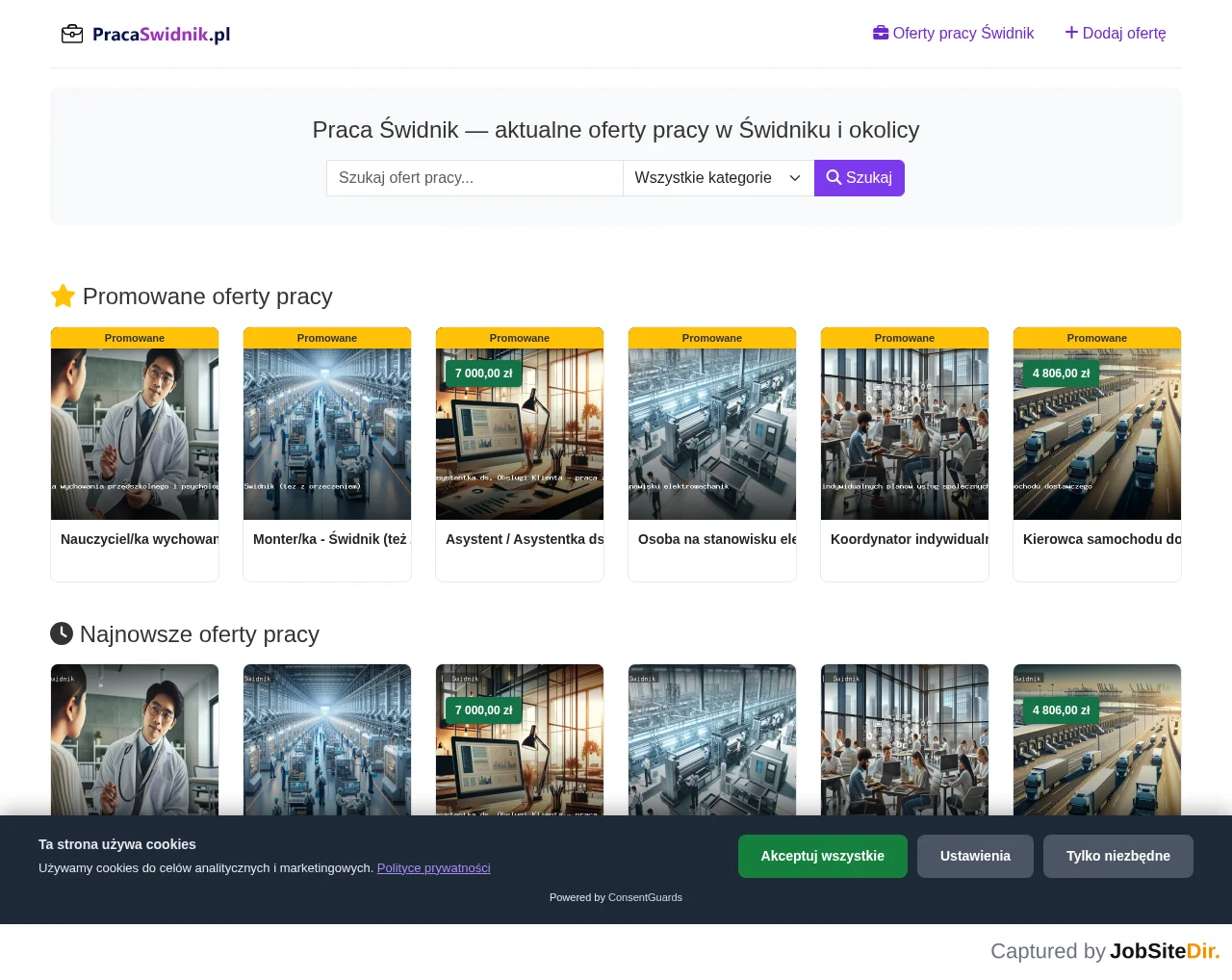
Task: Click the plus icon beside Dodaj ofertę
Action: pyautogui.click(x=1071, y=33)
